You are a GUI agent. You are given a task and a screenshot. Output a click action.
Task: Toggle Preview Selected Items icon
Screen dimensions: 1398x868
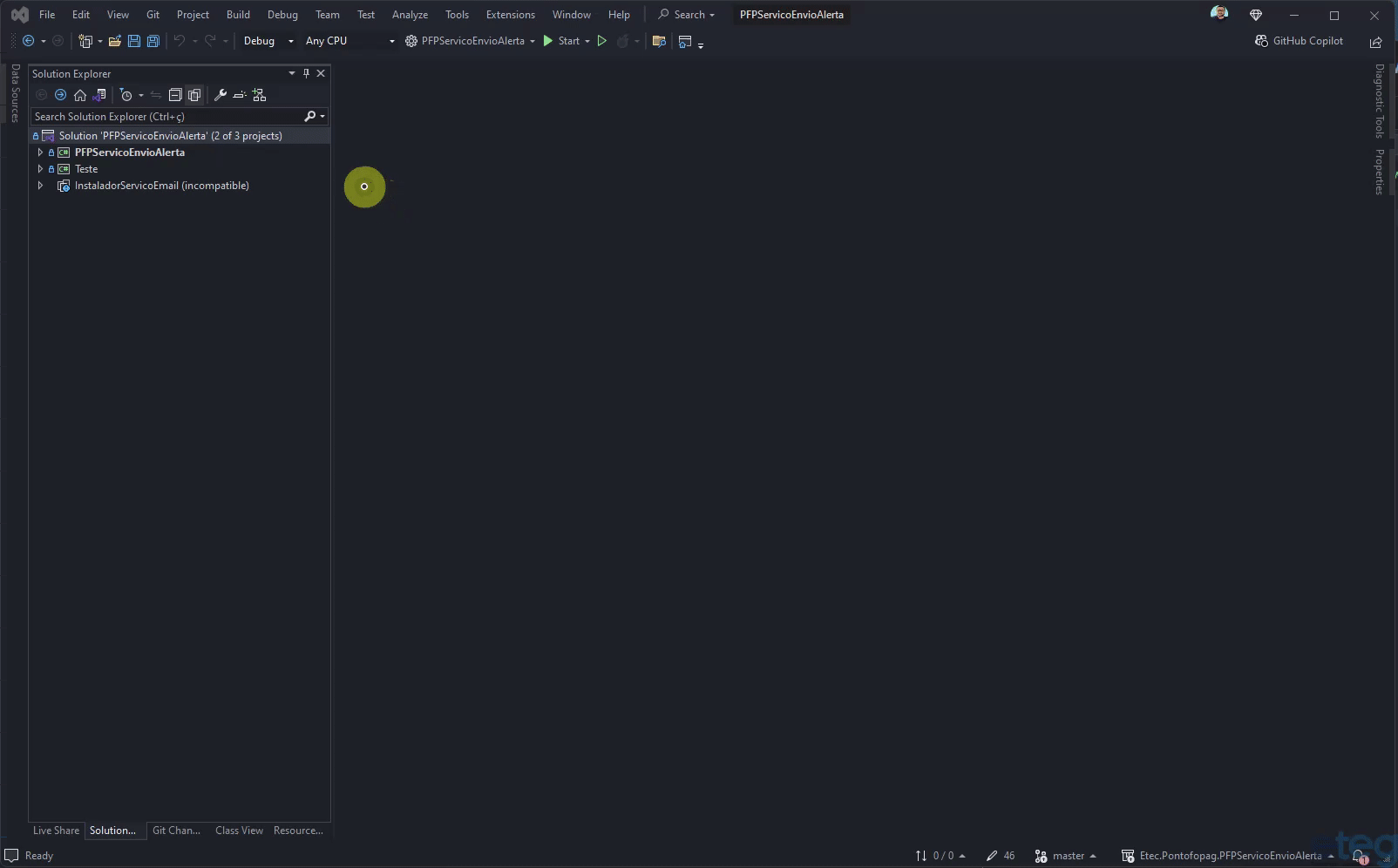(x=240, y=95)
